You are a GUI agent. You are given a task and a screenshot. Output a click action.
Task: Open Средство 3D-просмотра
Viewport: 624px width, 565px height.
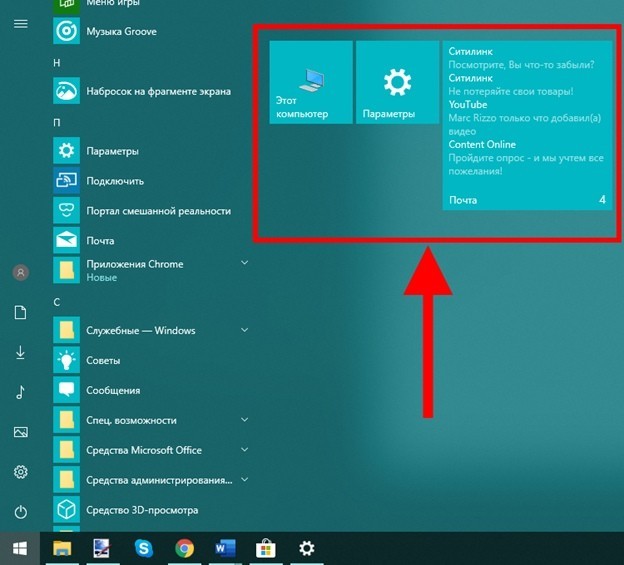pyautogui.click(x=150, y=510)
